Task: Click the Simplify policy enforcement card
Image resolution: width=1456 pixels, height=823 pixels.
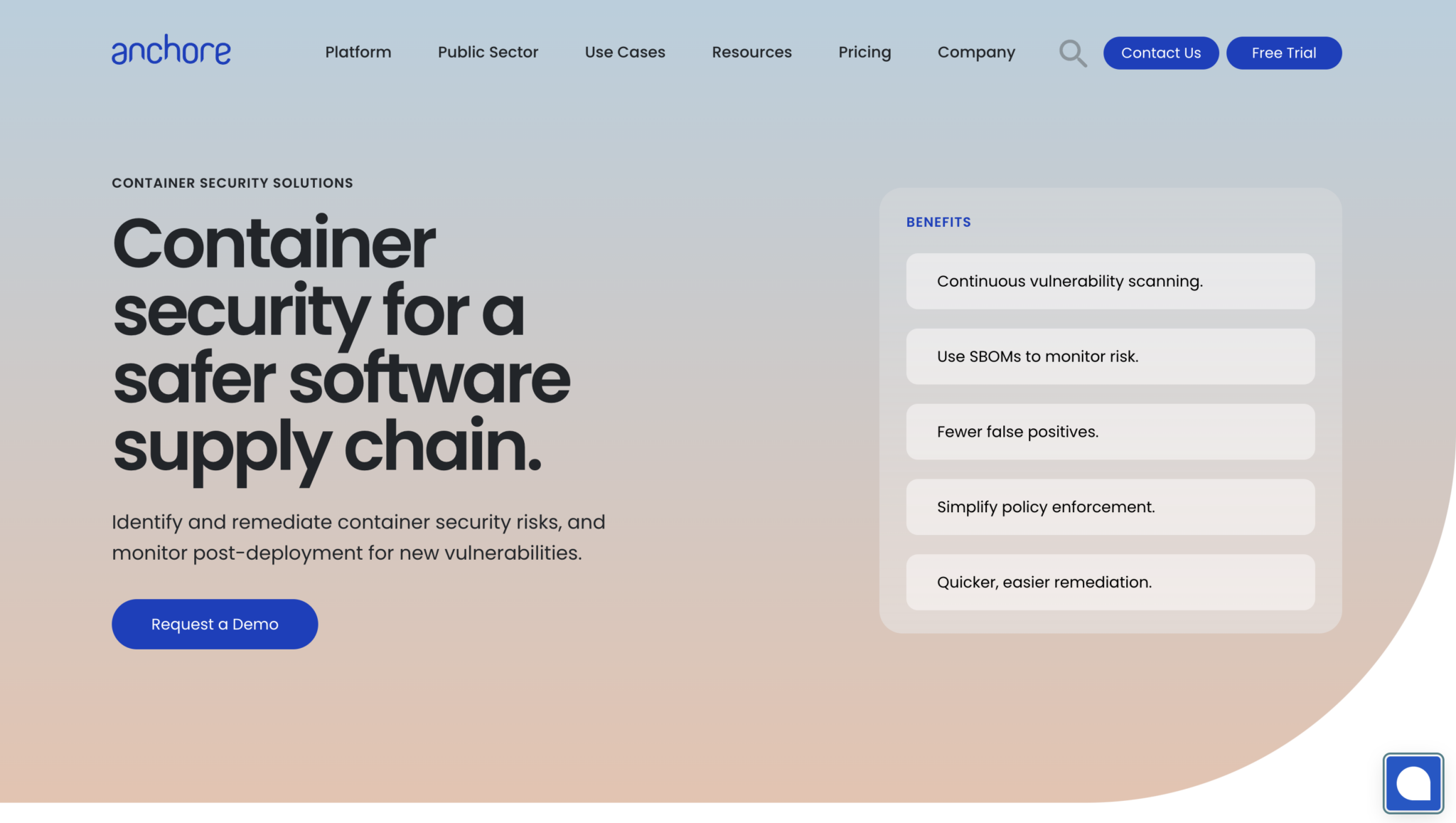Action: [x=1109, y=506]
